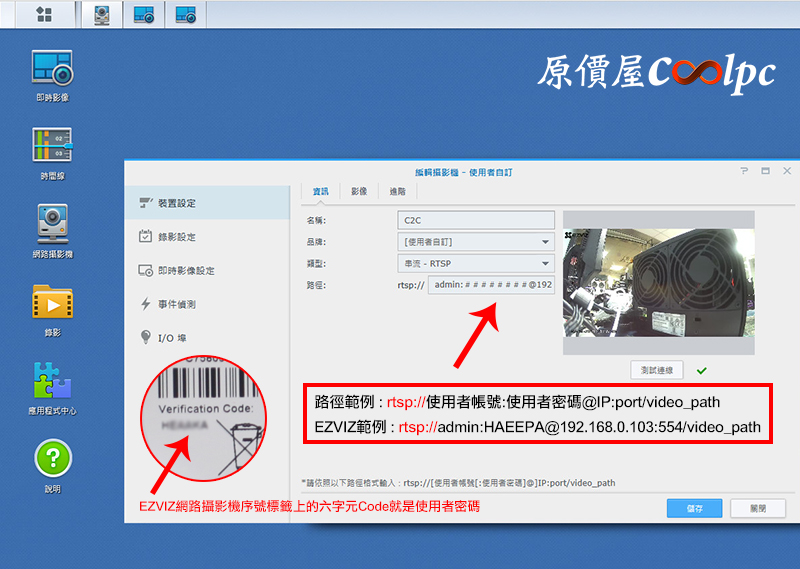Click the 測試連線 test connection button
The height and width of the screenshot is (569, 800).
657,370
